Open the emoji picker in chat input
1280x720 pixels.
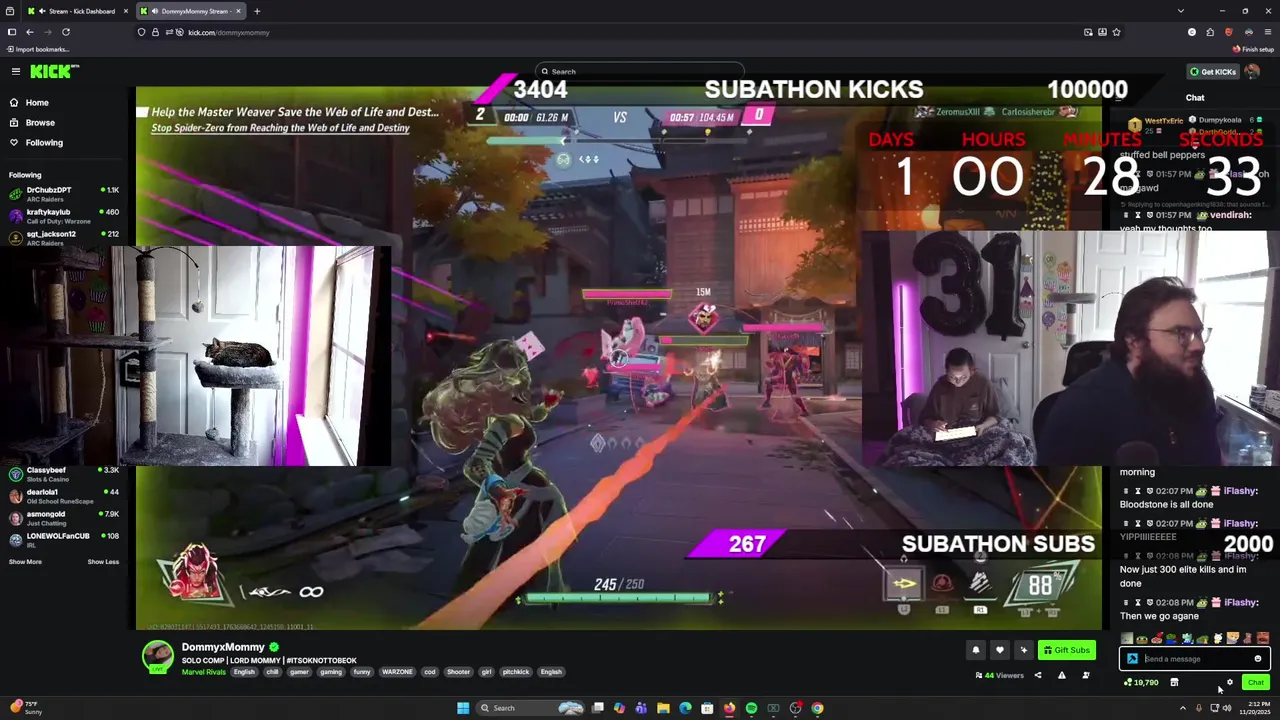pos(1258,659)
